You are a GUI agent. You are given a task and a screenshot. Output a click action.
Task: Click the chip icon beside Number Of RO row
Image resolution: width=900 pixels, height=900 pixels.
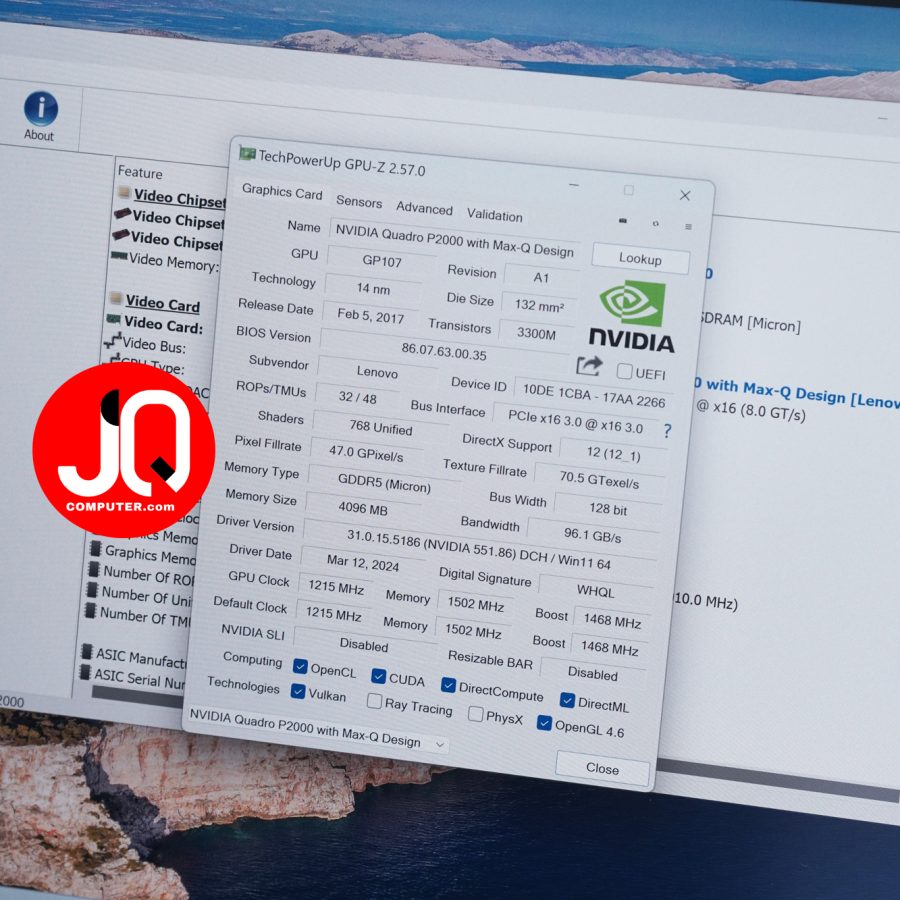(93, 570)
